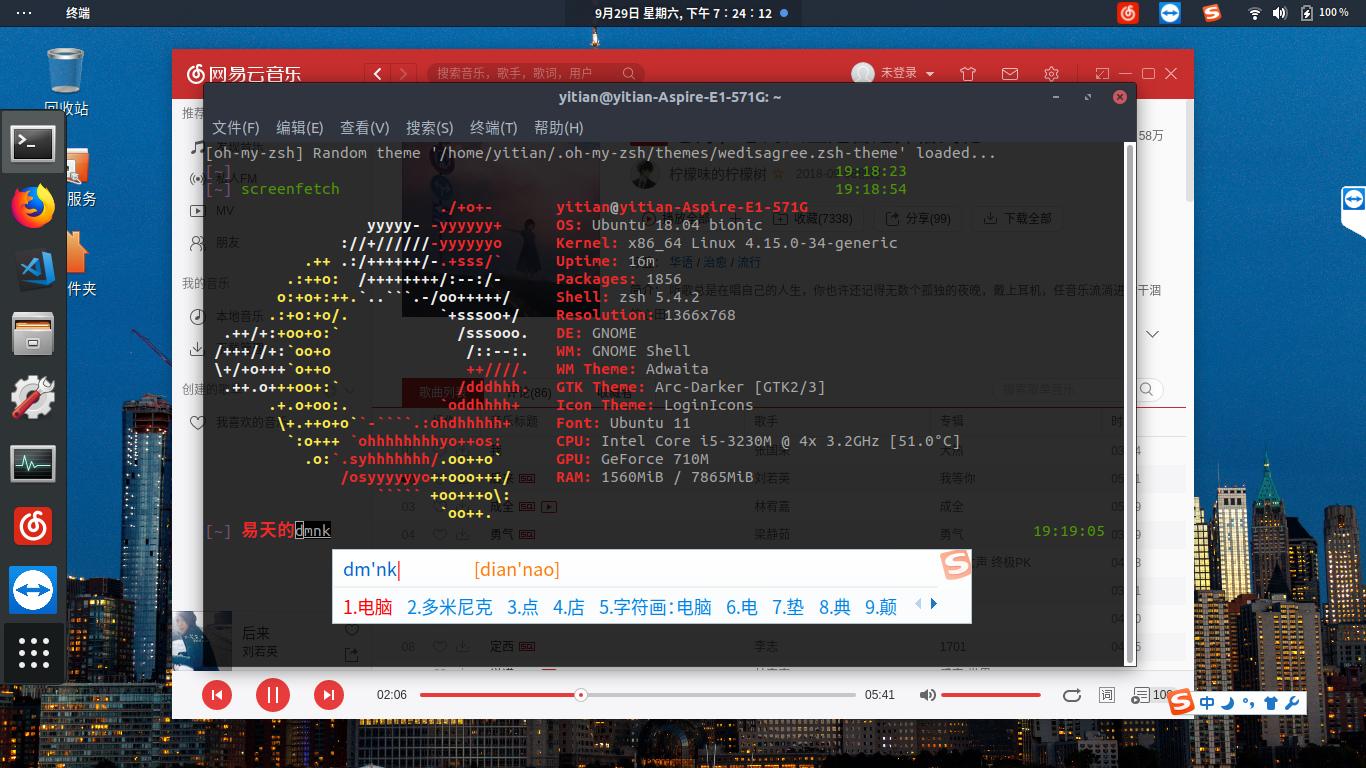Viewport: 1366px width, 768px height.
Task: Toggle Sogou Chinese punctuation mode
Action: click(1248, 703)
